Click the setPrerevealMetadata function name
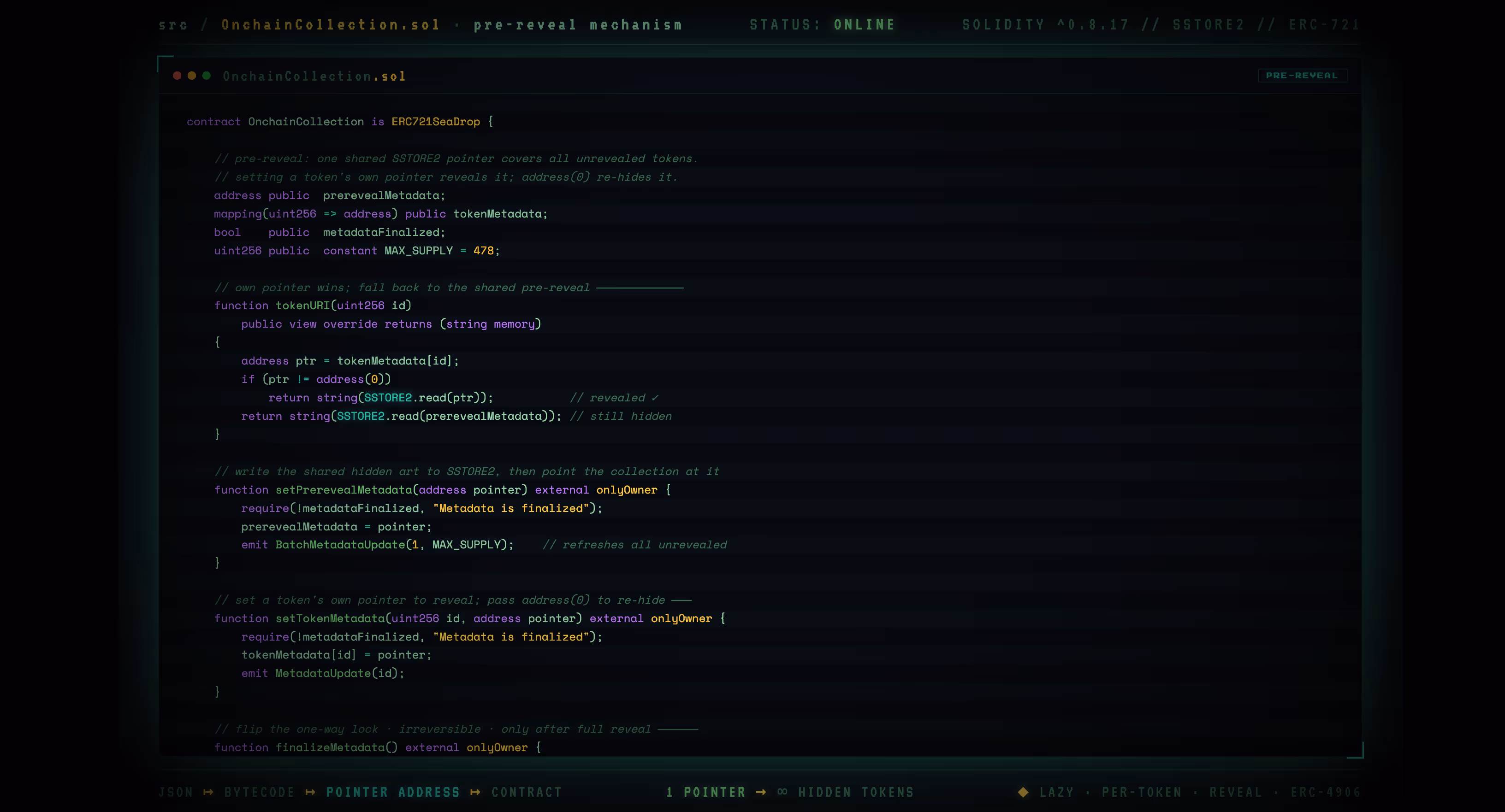This screenshot has height=812, width=1505. point(344,490)
